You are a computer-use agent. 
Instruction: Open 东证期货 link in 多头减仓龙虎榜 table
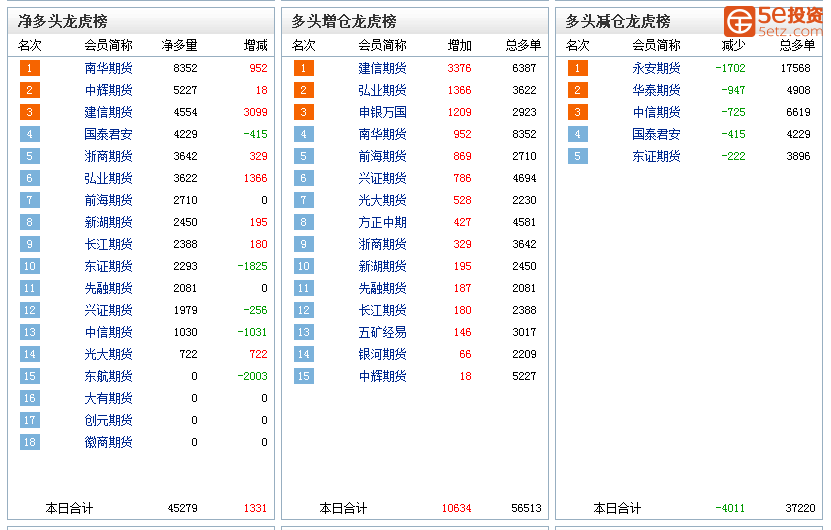click(x=657, y=156)
